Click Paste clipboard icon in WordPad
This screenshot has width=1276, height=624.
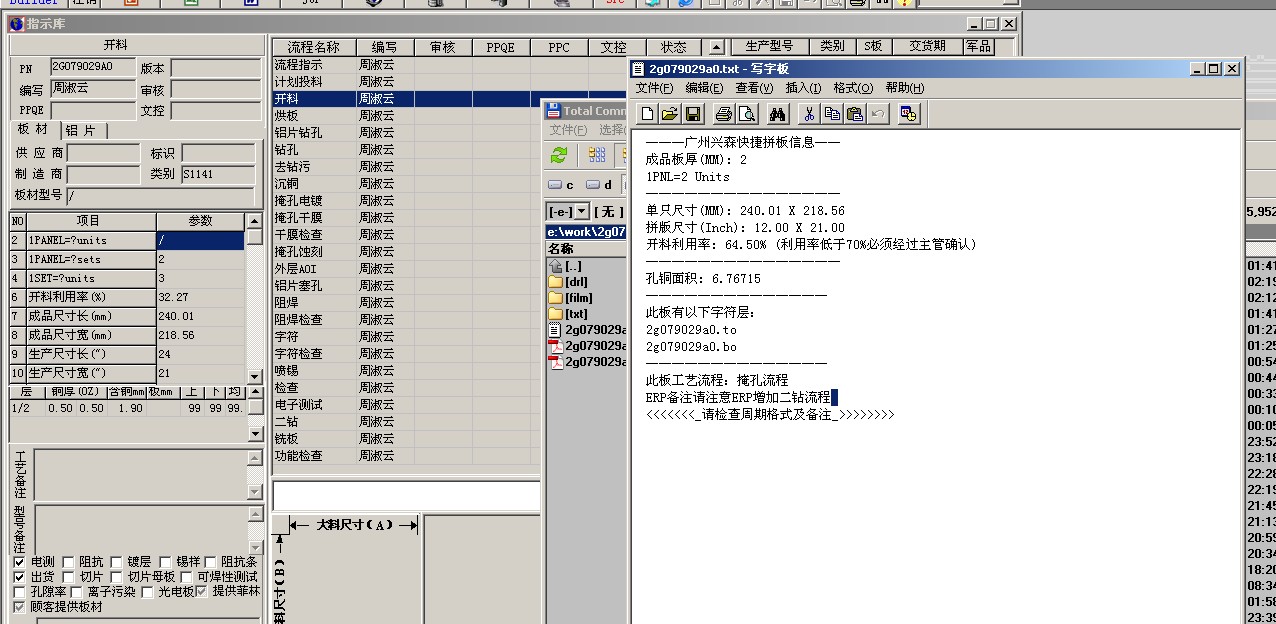point(854,114)
